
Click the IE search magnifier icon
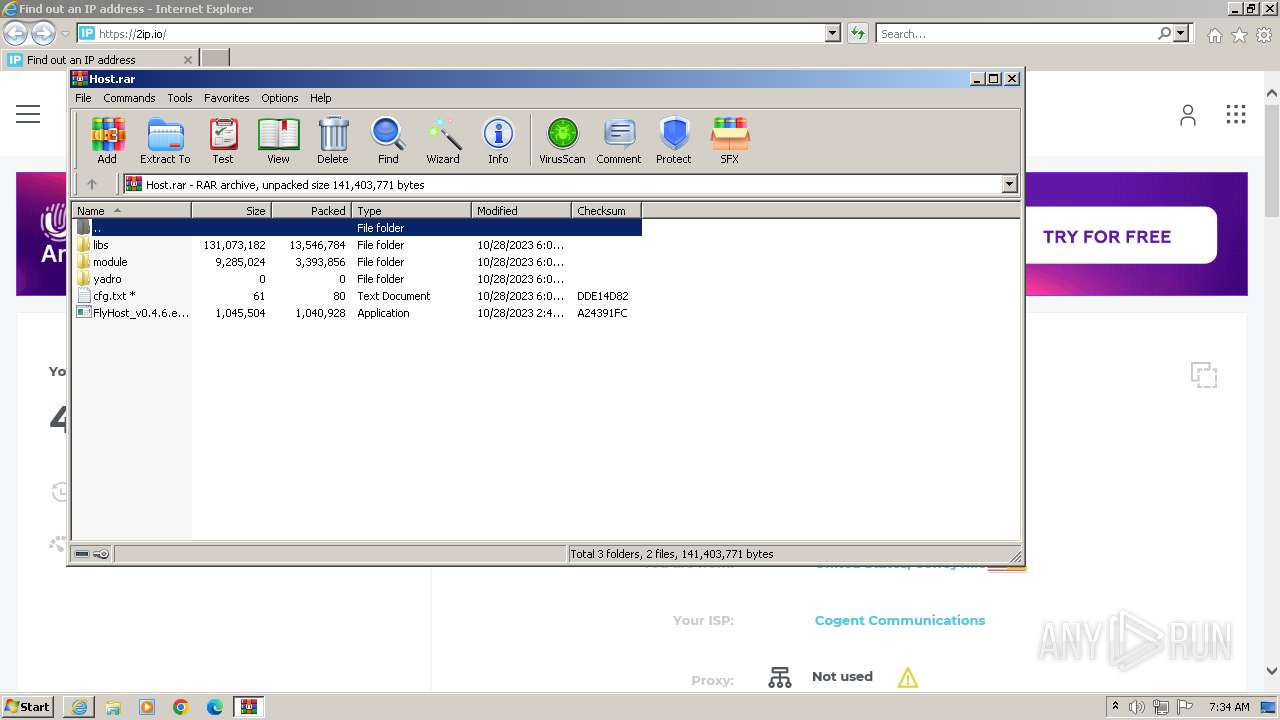[1164, 33]
